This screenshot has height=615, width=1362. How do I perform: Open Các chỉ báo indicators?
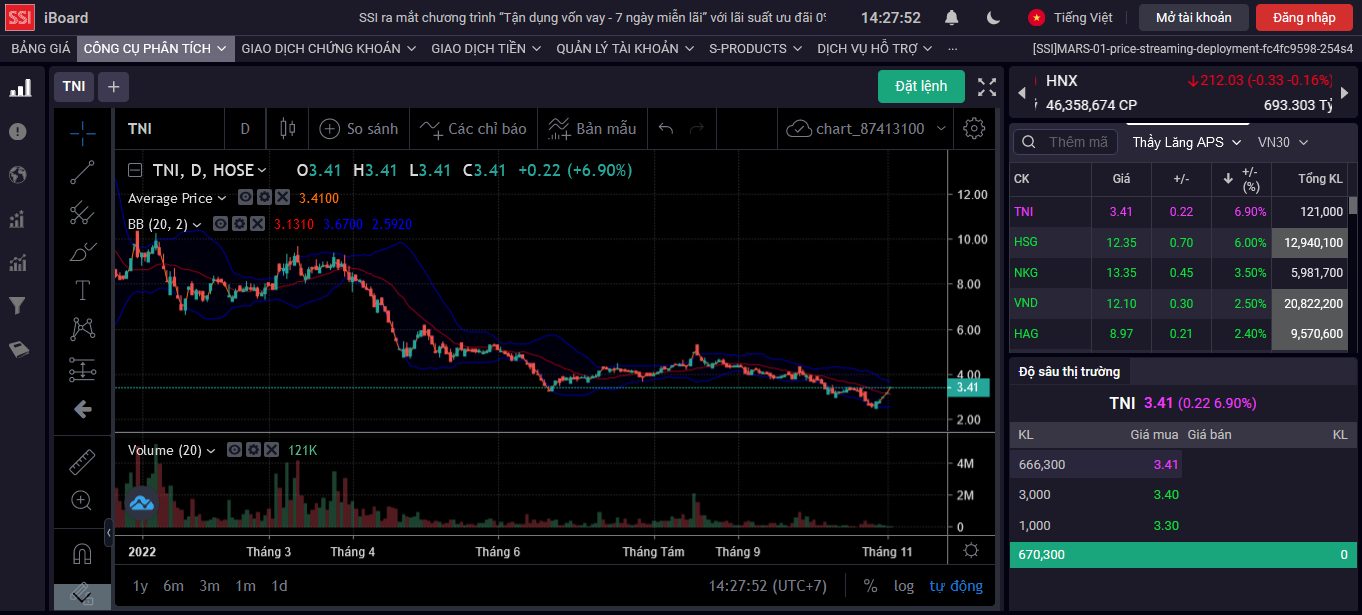[473, 128]
